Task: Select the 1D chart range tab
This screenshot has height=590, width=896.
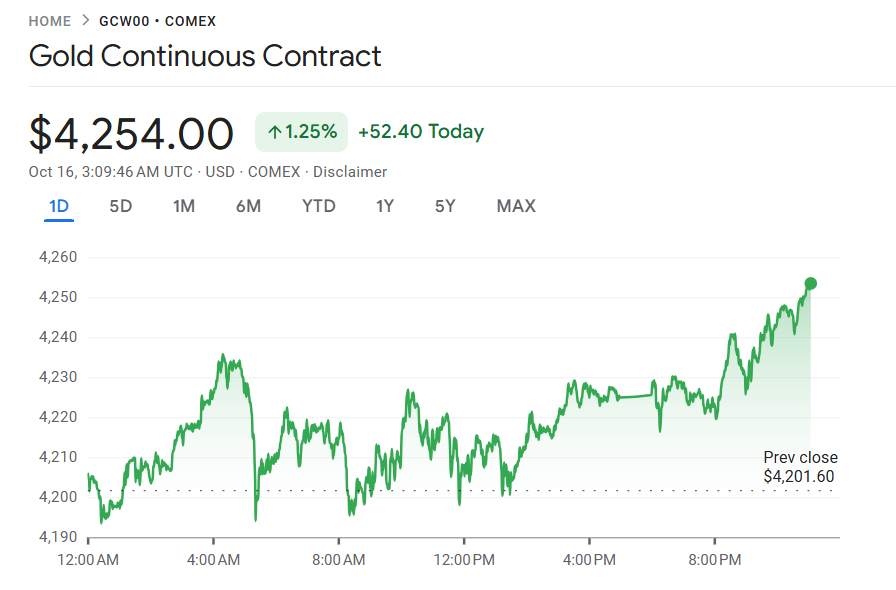Action: click(x=59, y=207)
